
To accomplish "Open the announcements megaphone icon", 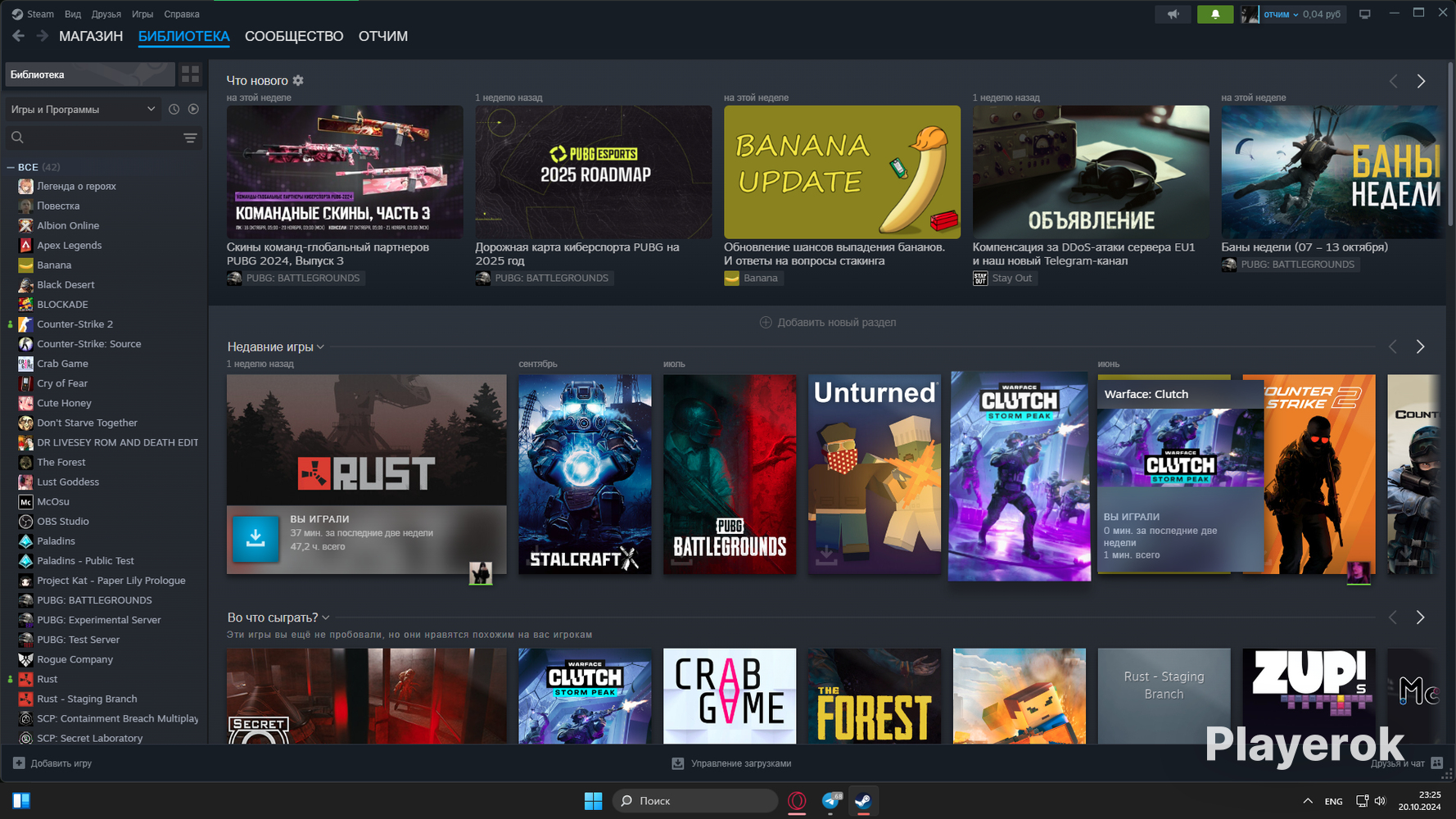I will pos(1173,14).
